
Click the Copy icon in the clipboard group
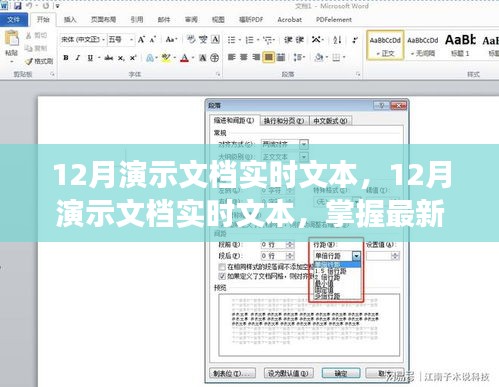coord(29,48)
